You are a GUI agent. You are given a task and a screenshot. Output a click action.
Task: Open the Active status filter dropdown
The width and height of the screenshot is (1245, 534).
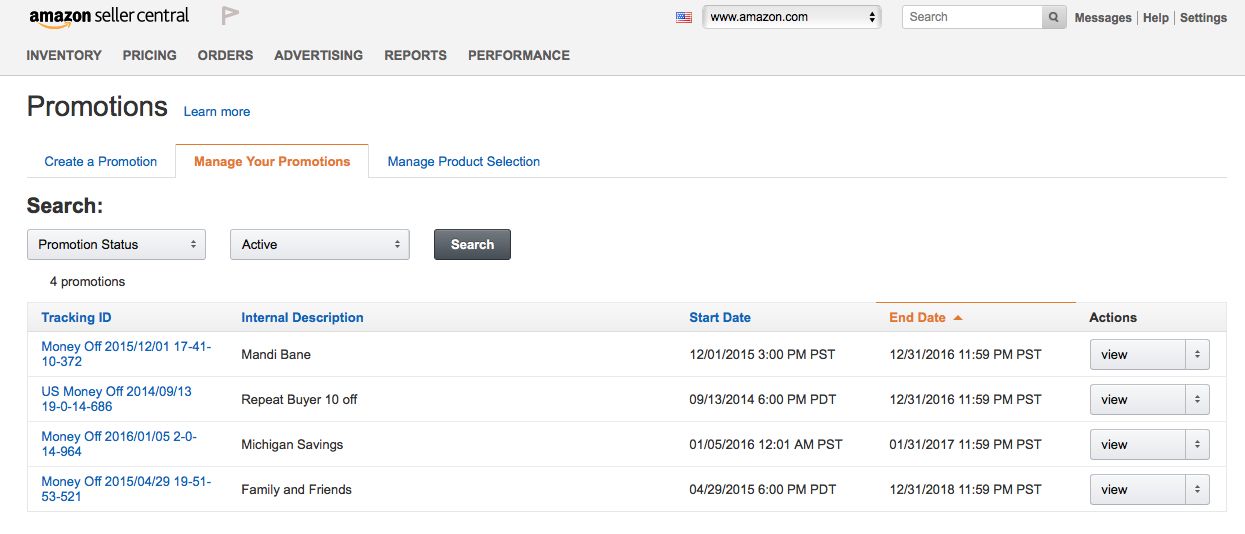[x=320, y=245]
